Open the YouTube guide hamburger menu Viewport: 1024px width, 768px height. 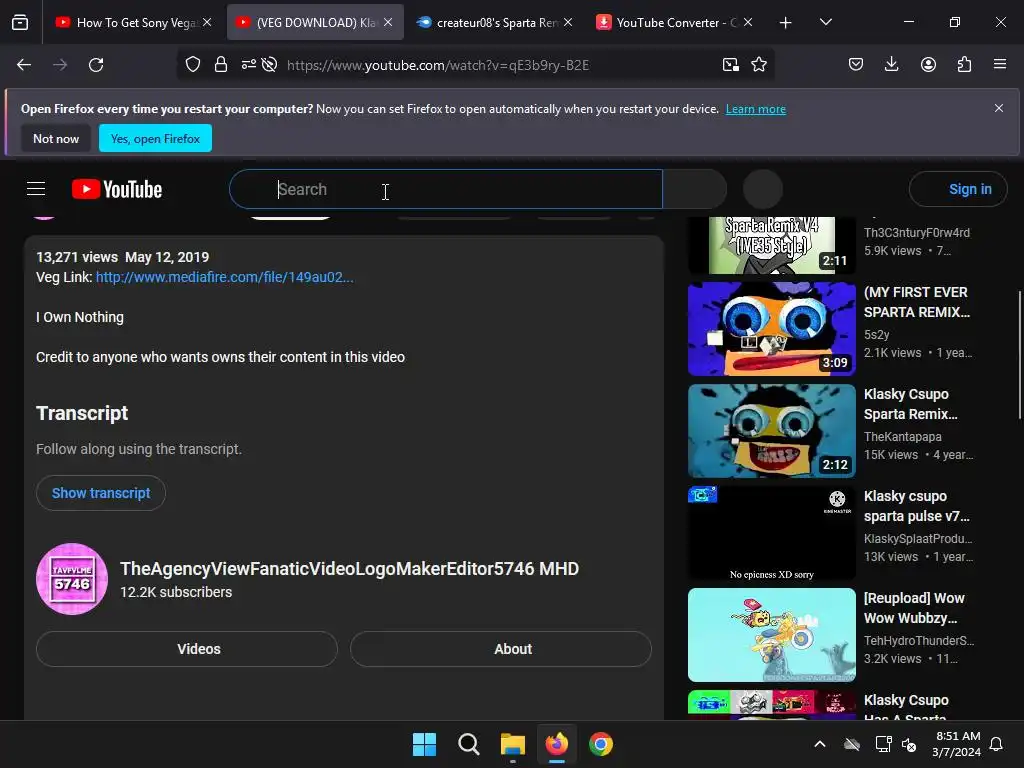coord(36,189)
